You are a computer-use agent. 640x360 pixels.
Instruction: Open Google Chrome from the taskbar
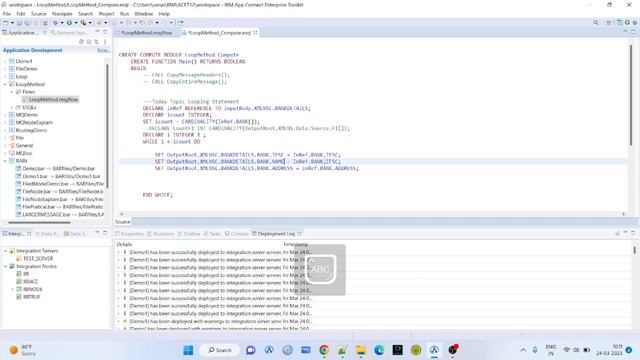tap(324, 350)
